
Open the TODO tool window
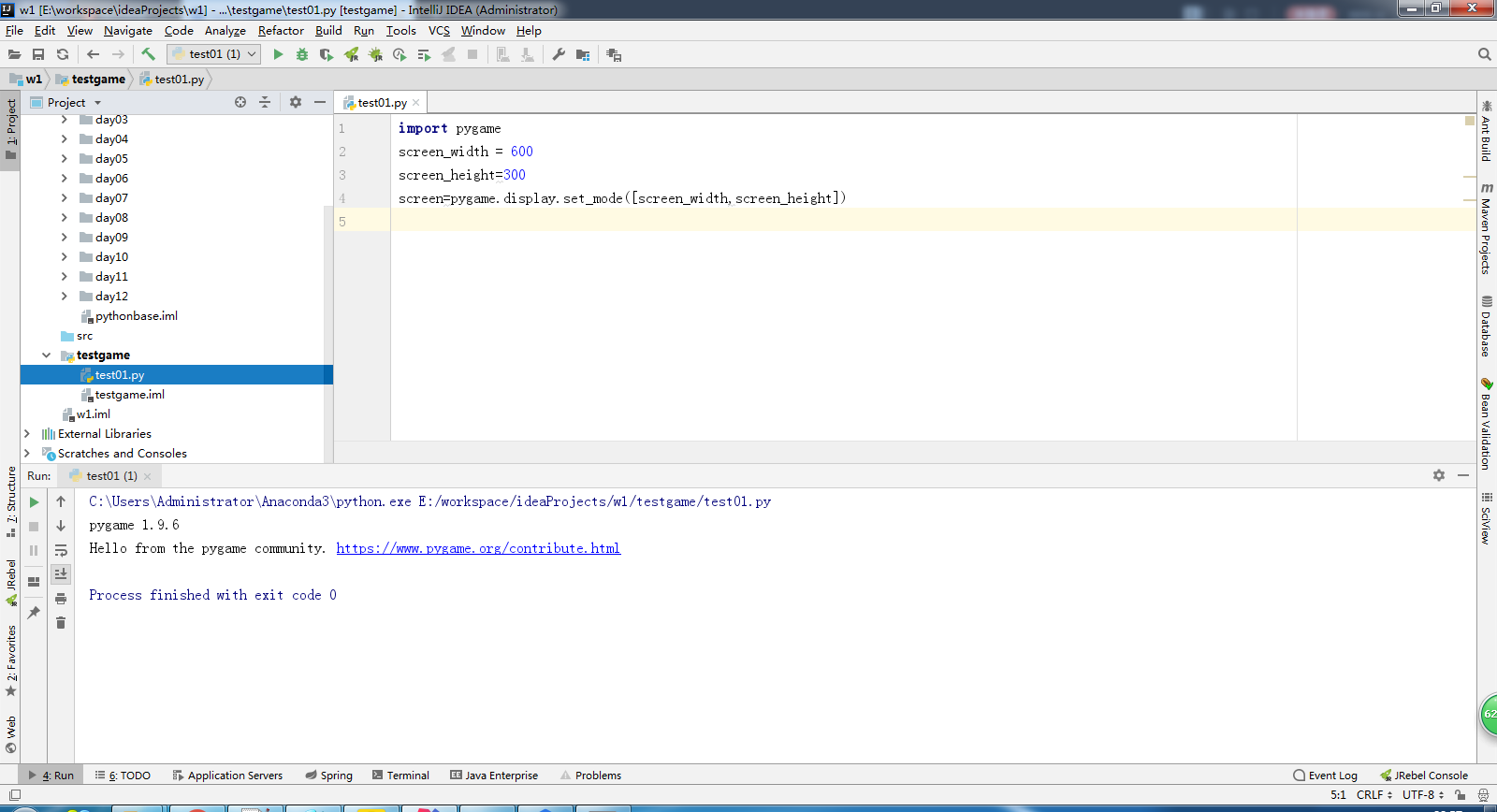(x=123, y=776)
